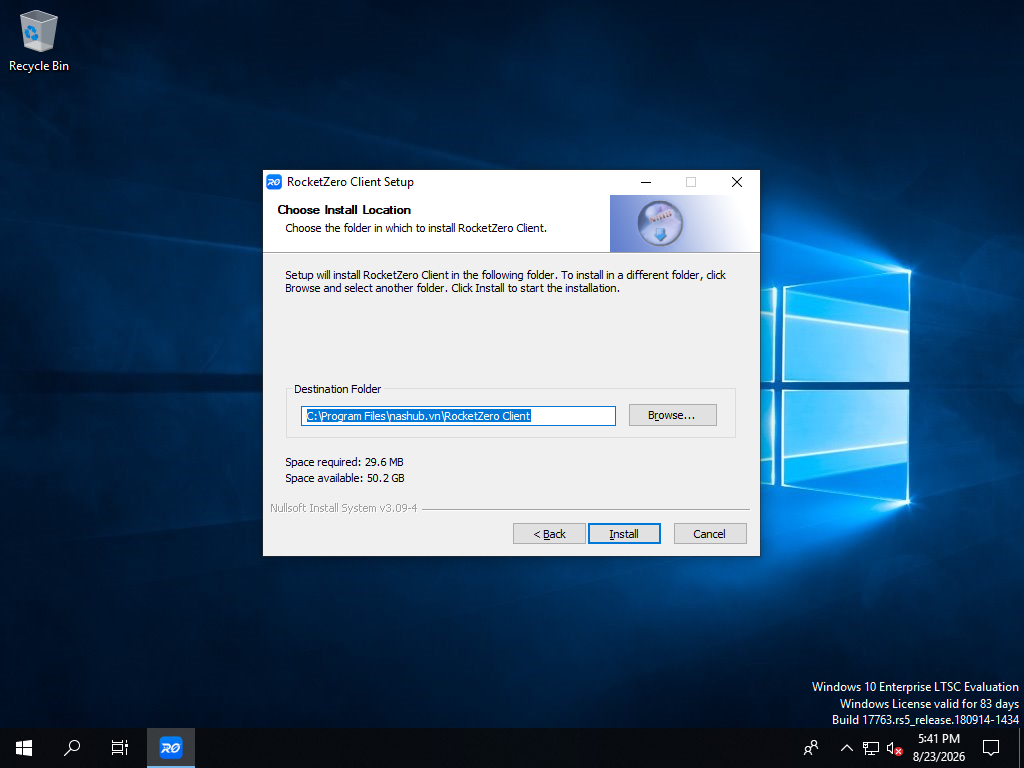This screenshot has width=1024, height=768.
Task: Click the 'RocketZero Client Setup' title text
Action: pyautogui.click(x=350, y=182)
